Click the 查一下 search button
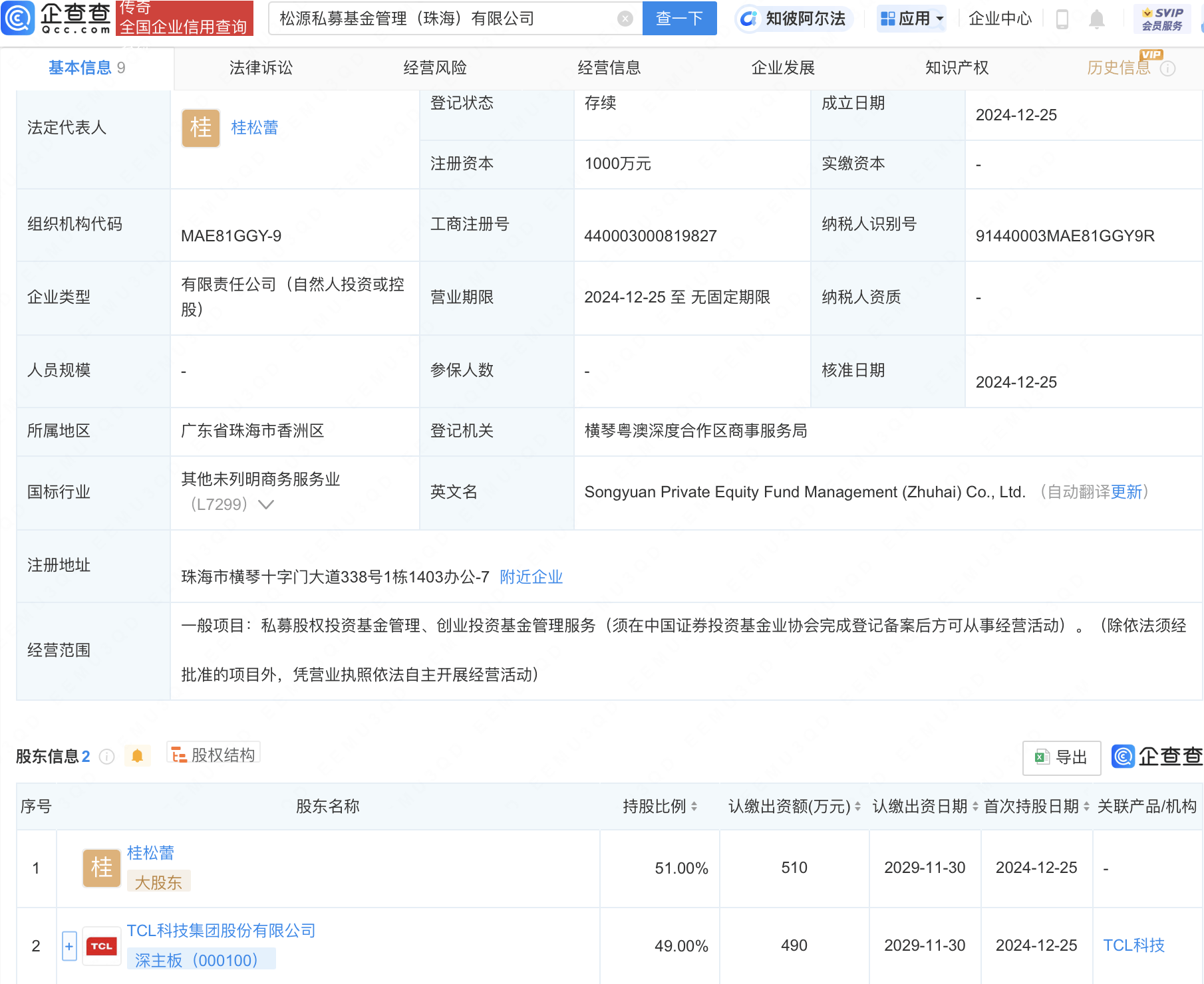The image size is (1204, 984). pos(679,19)
